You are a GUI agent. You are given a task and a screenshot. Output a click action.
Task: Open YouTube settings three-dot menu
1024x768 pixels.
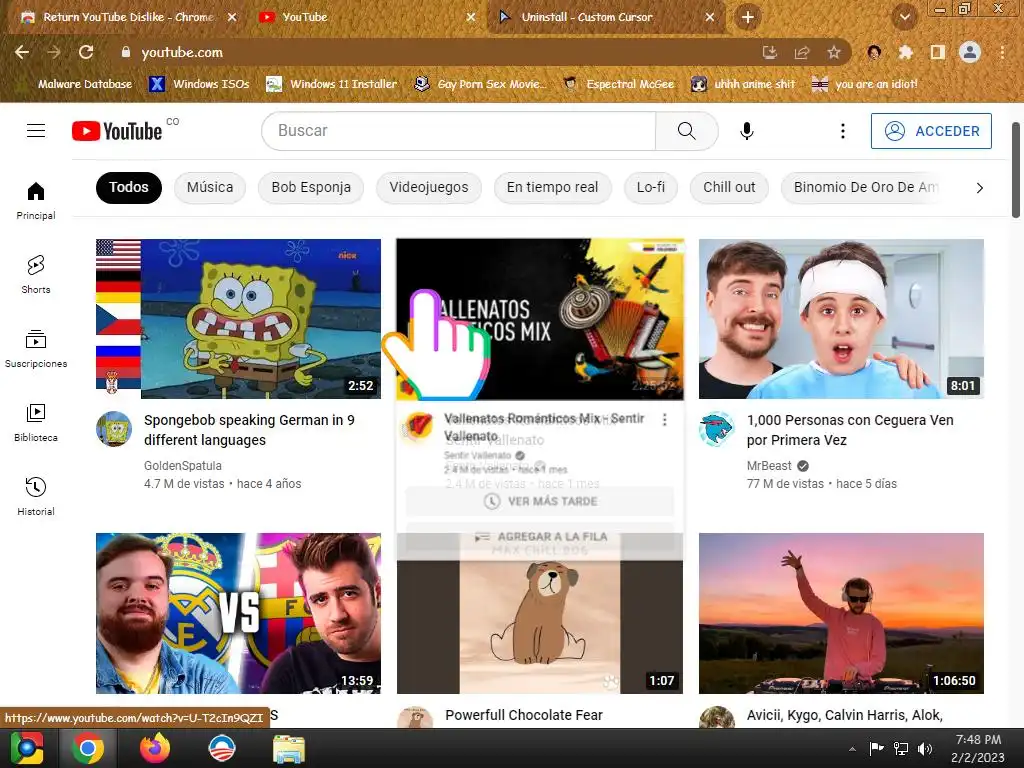[x=842, y=131]
